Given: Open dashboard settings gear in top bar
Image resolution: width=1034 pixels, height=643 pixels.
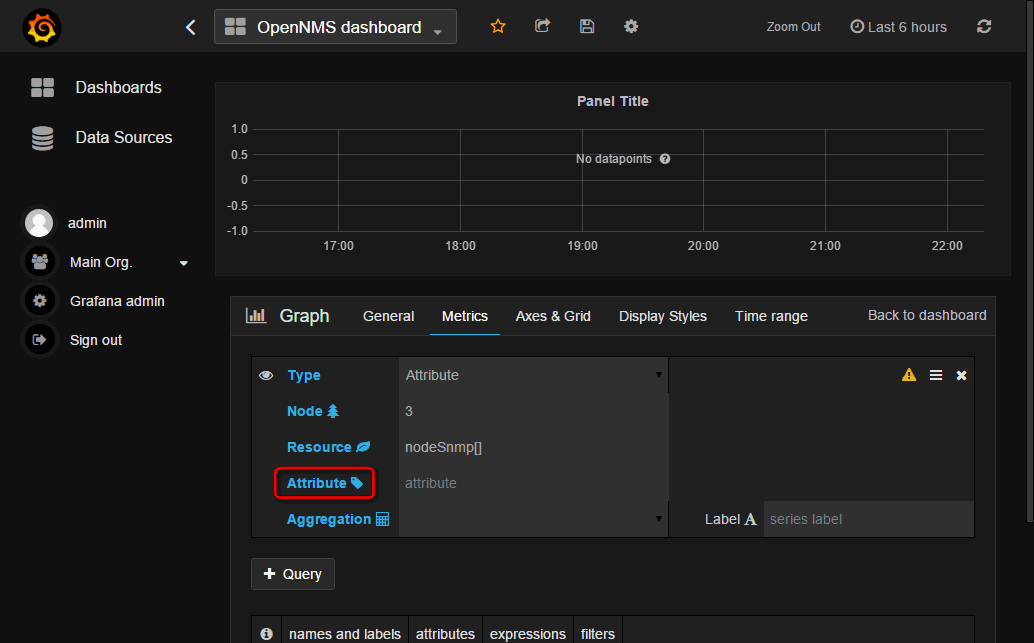Looking at the screenshot, I should 631,26.
